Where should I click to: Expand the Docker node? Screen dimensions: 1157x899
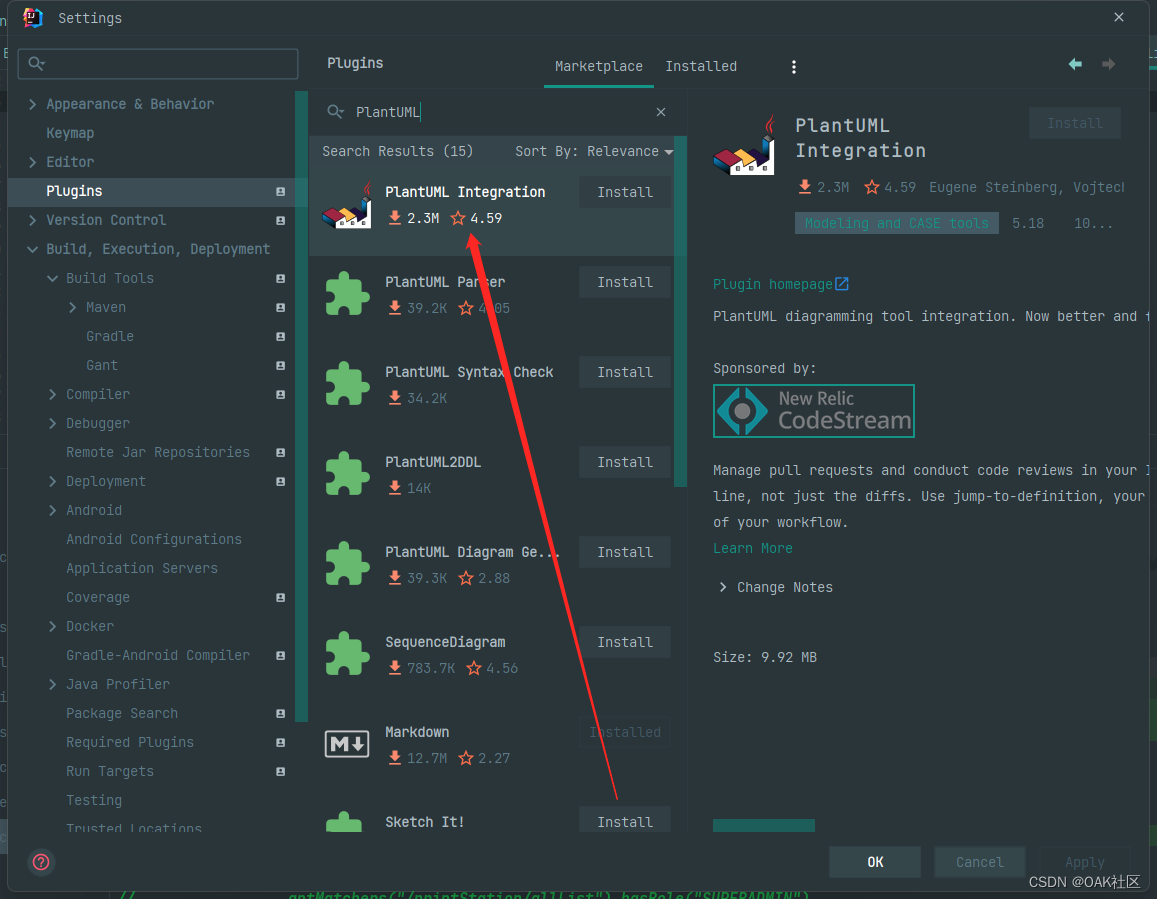pyautogui.click(x=52, y=627)
